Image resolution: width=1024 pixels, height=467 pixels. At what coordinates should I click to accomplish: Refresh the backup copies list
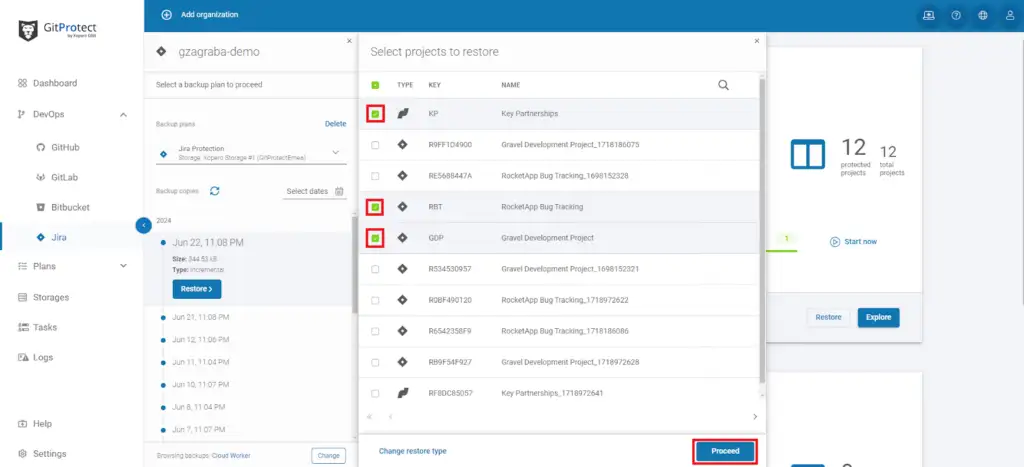pos(214,191)
